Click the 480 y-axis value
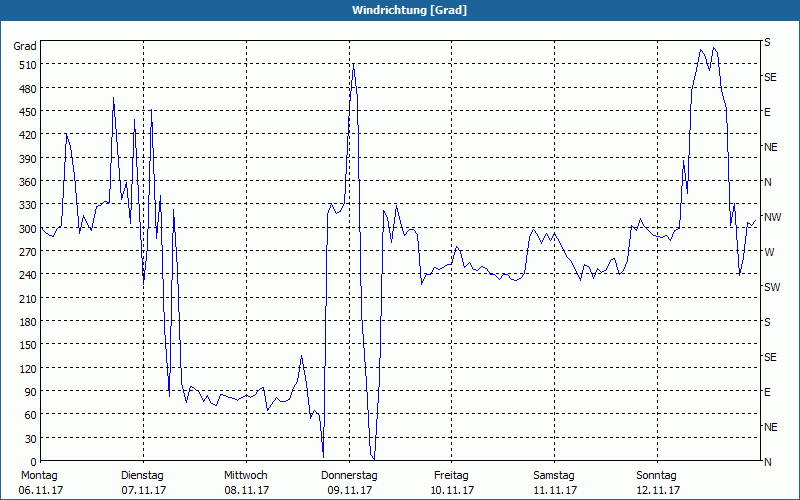 tap(28, 89)
